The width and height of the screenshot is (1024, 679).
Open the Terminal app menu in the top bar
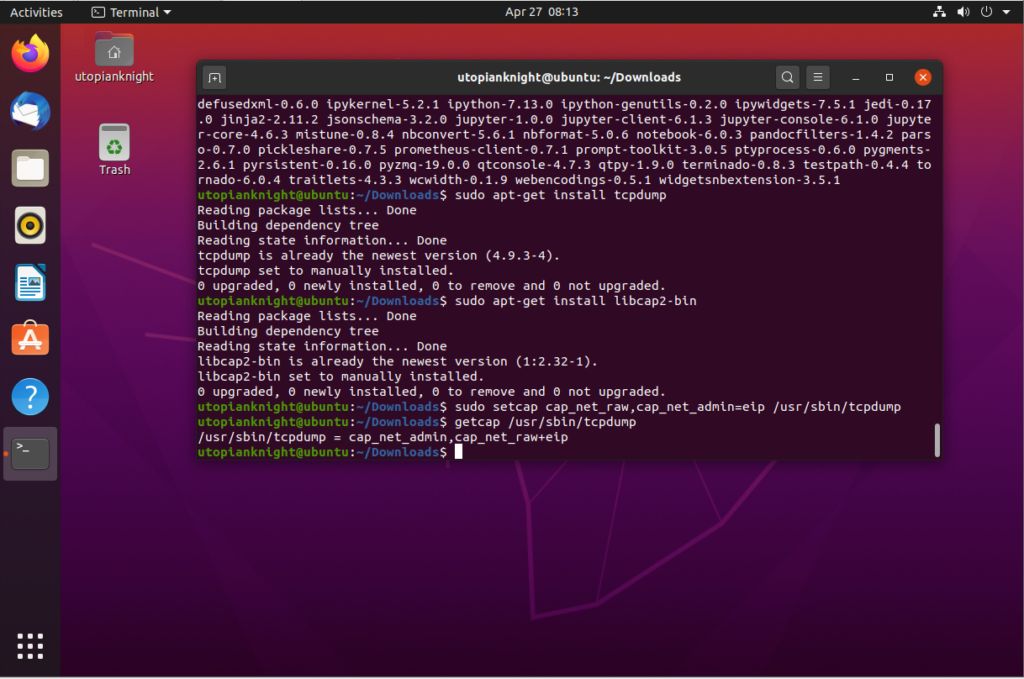coord(130,12)
